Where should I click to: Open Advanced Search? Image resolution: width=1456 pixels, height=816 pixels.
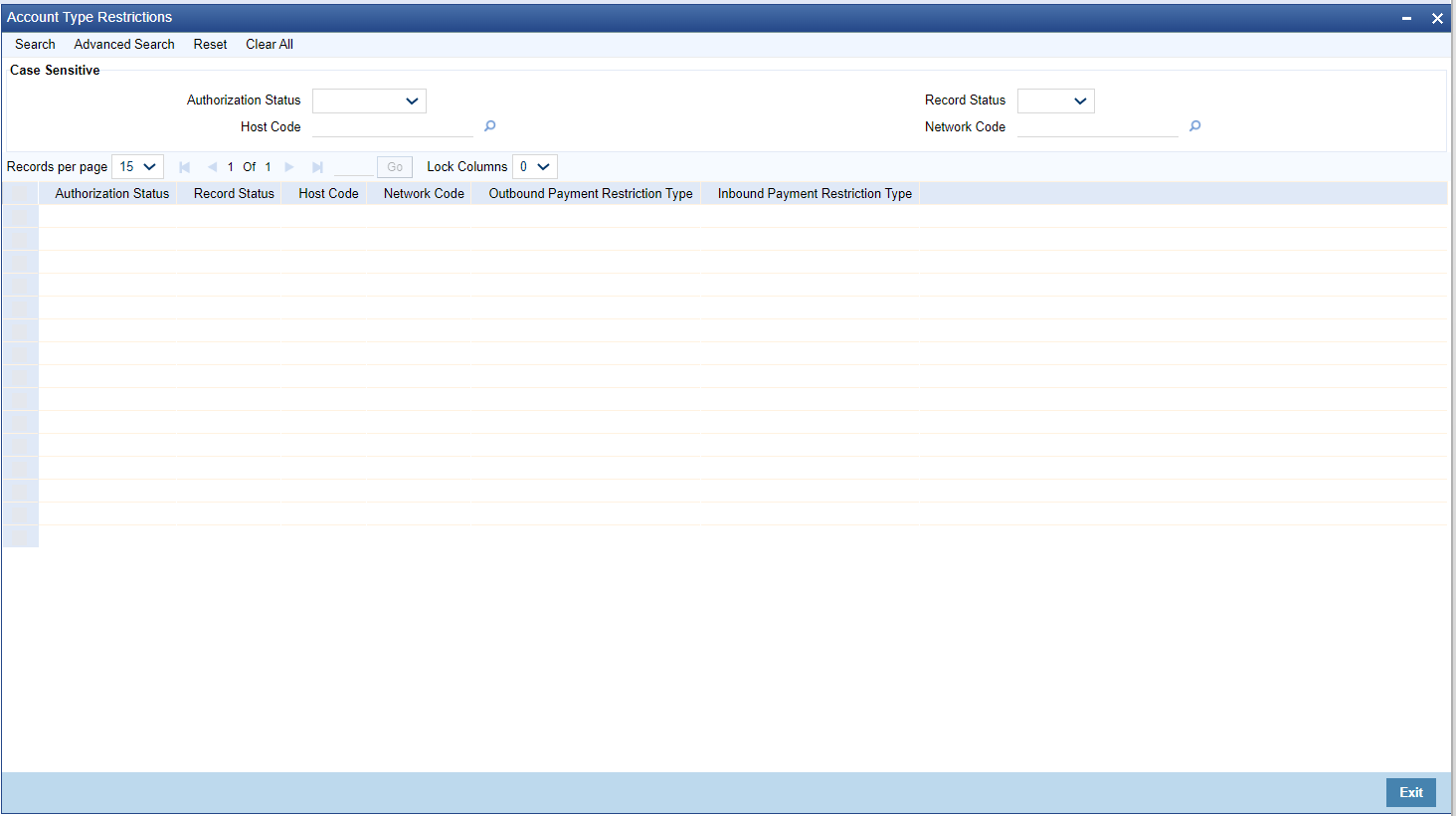[x=124, y=44]
